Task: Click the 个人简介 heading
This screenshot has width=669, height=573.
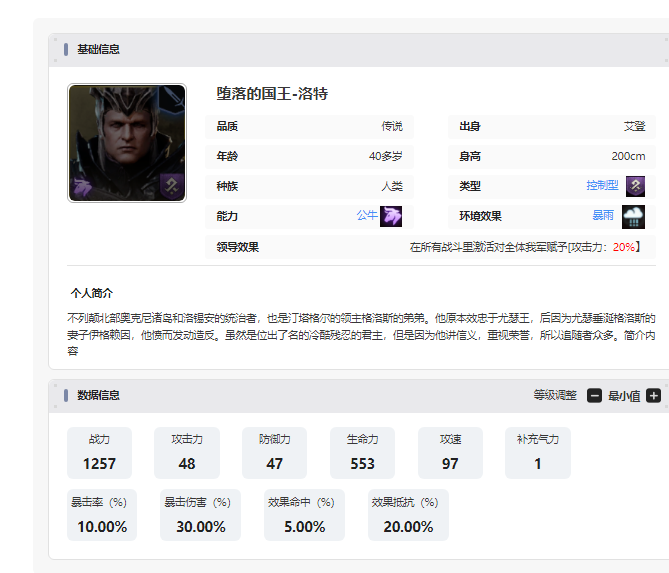Action: 92,293
